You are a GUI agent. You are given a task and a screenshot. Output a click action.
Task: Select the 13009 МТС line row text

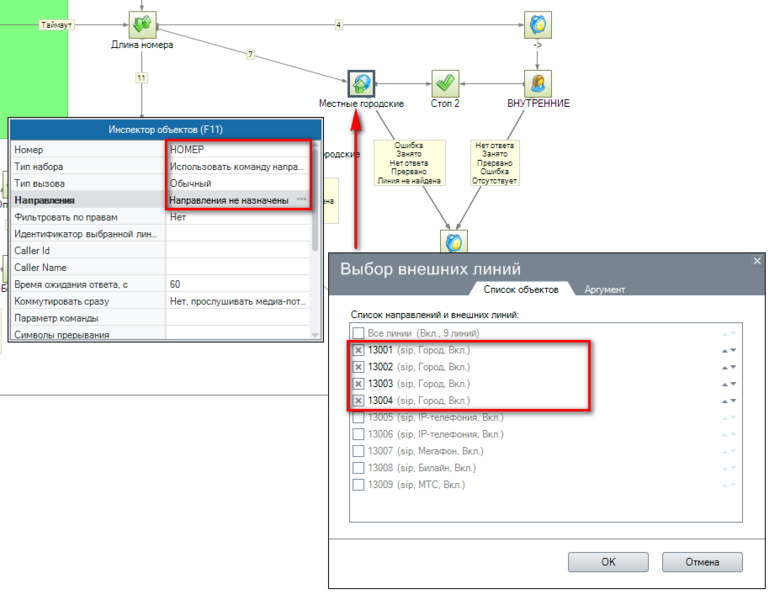(x=416, y=485)
